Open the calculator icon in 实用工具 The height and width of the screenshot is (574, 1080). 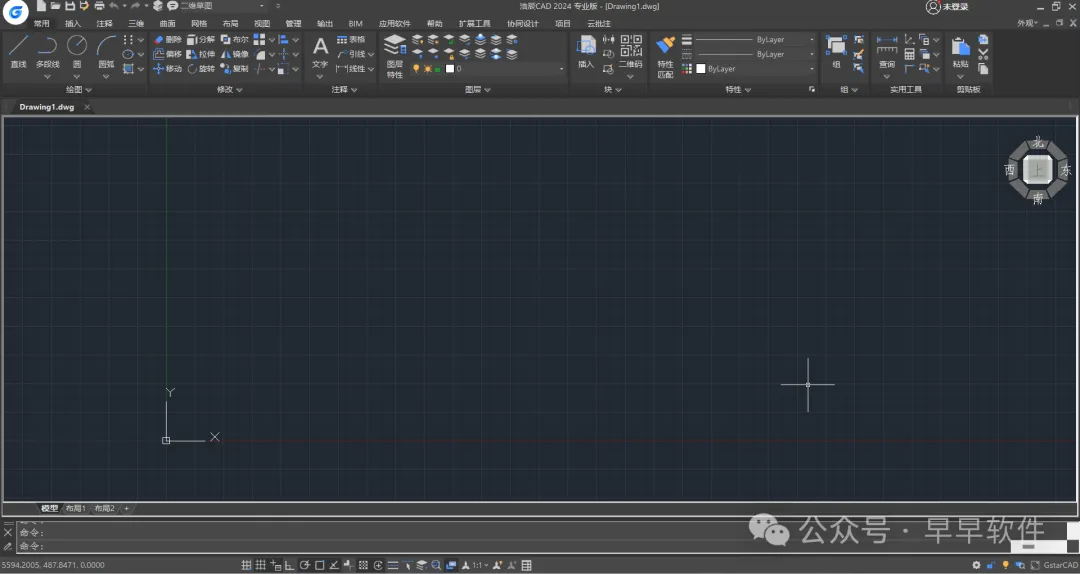click(x=909, y=54)
